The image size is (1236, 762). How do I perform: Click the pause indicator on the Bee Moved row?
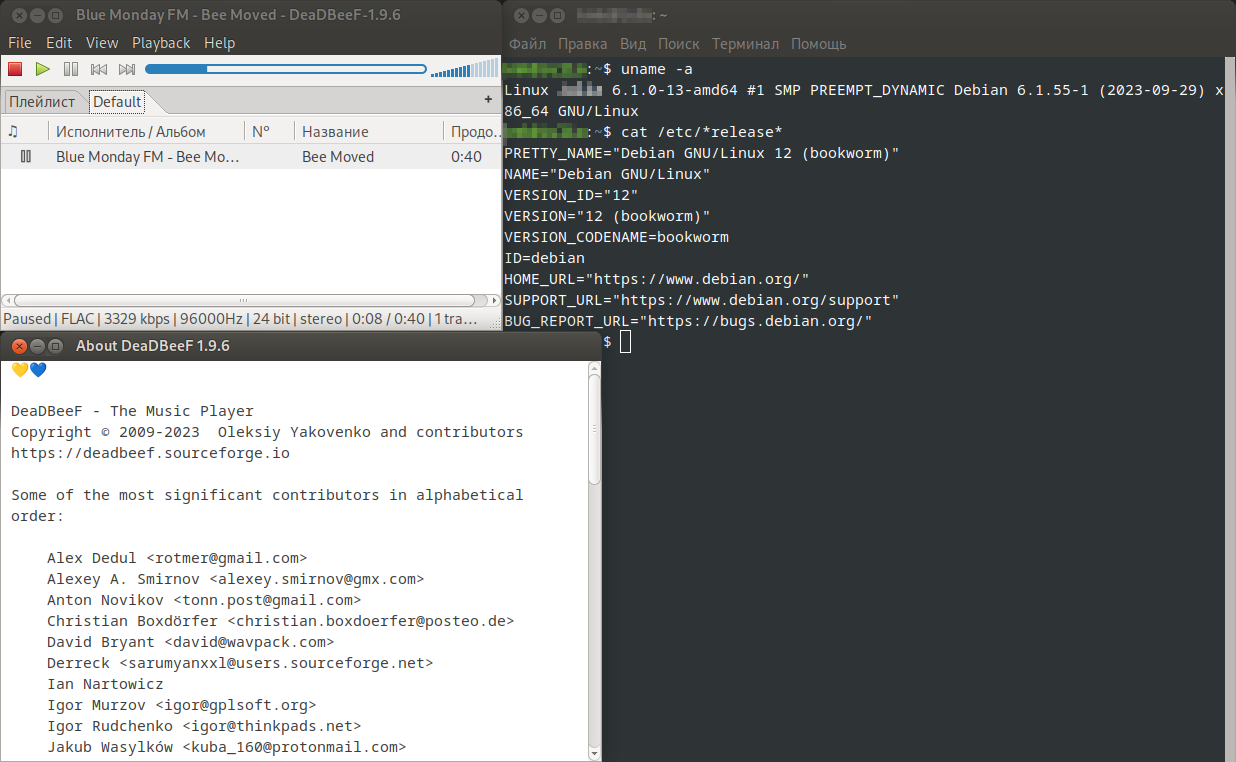pyautogui.click(x=26, y=156)
